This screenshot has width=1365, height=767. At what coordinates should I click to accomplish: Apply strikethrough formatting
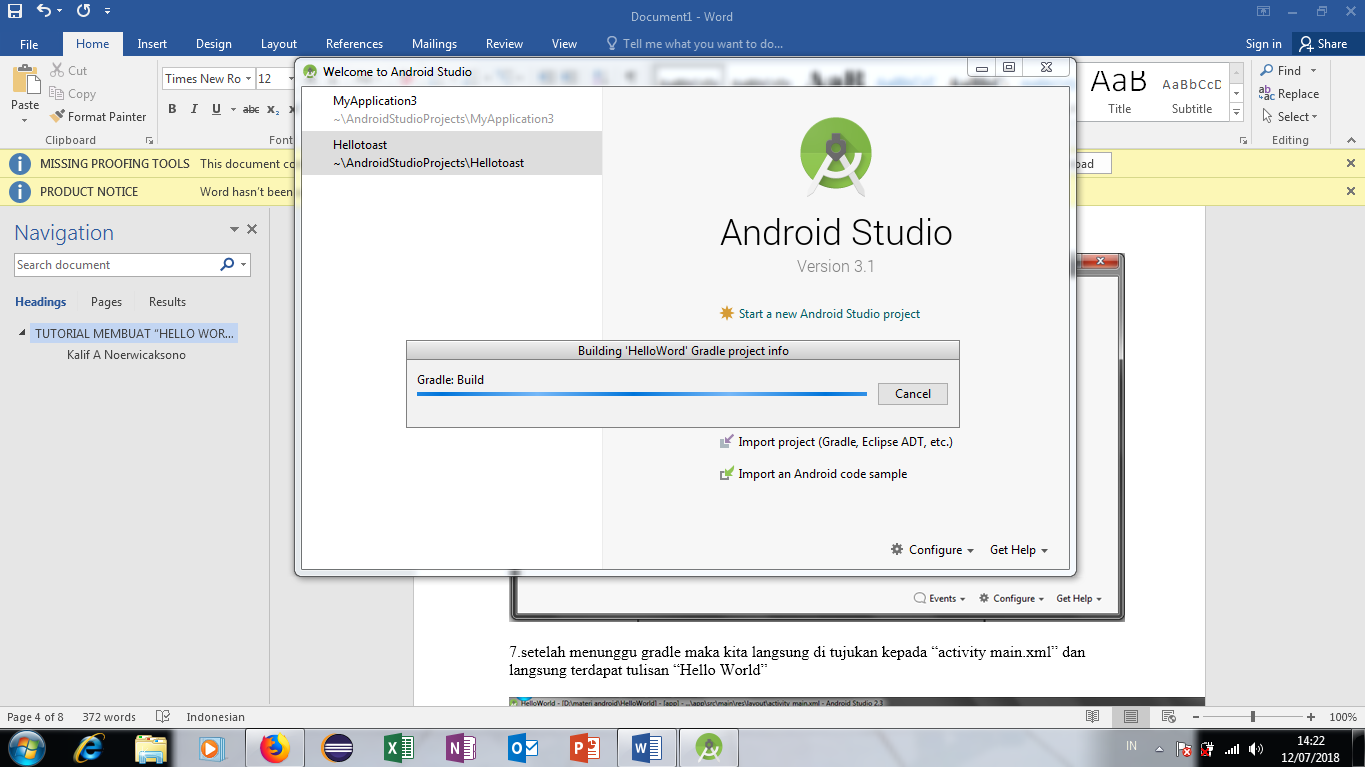tap(249, 110)
